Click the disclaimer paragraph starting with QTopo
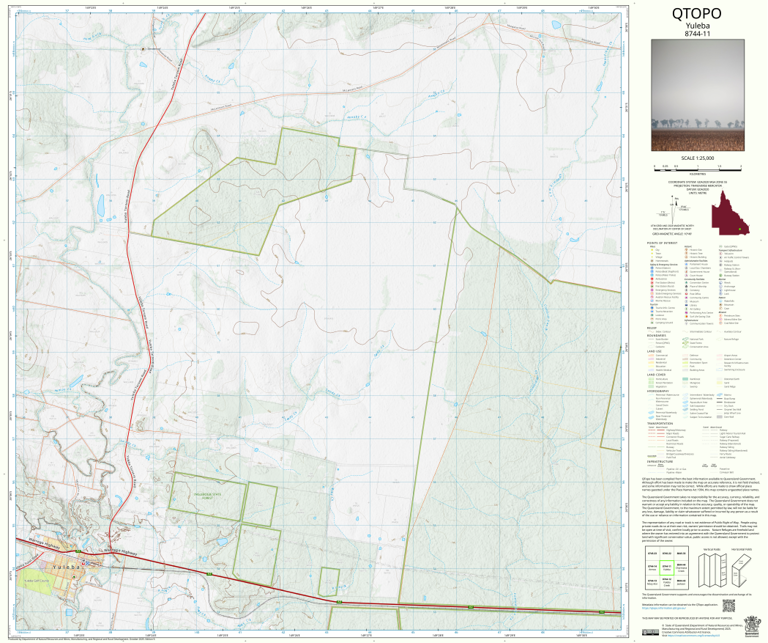The height and width of the screenshot is (643, 768). pyautogui.click(x=700, y=482)
